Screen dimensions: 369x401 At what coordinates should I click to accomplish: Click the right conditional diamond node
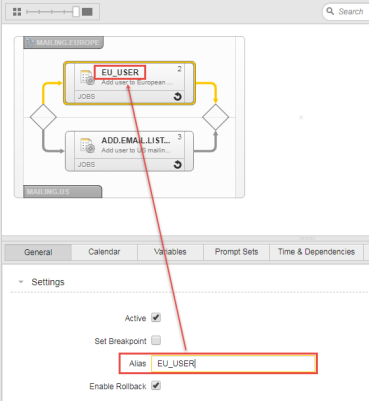pyautogui.click(x=216, y=117)
